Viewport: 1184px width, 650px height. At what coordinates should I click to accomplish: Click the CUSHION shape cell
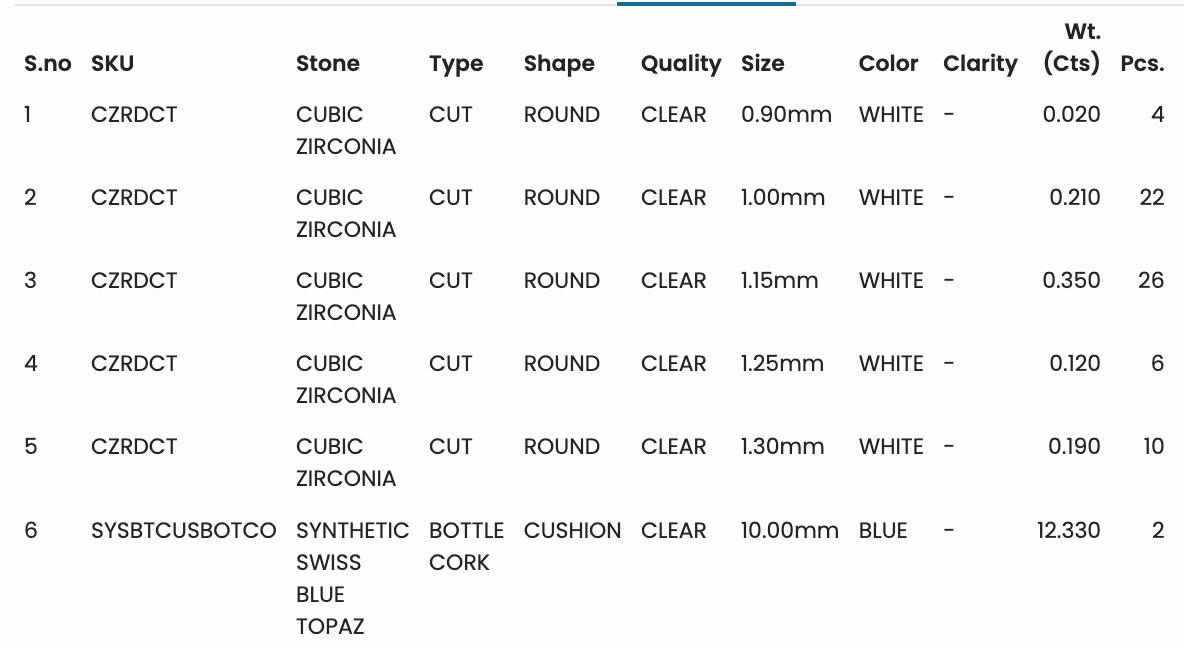pyautogui.click(x=572, y=530)
